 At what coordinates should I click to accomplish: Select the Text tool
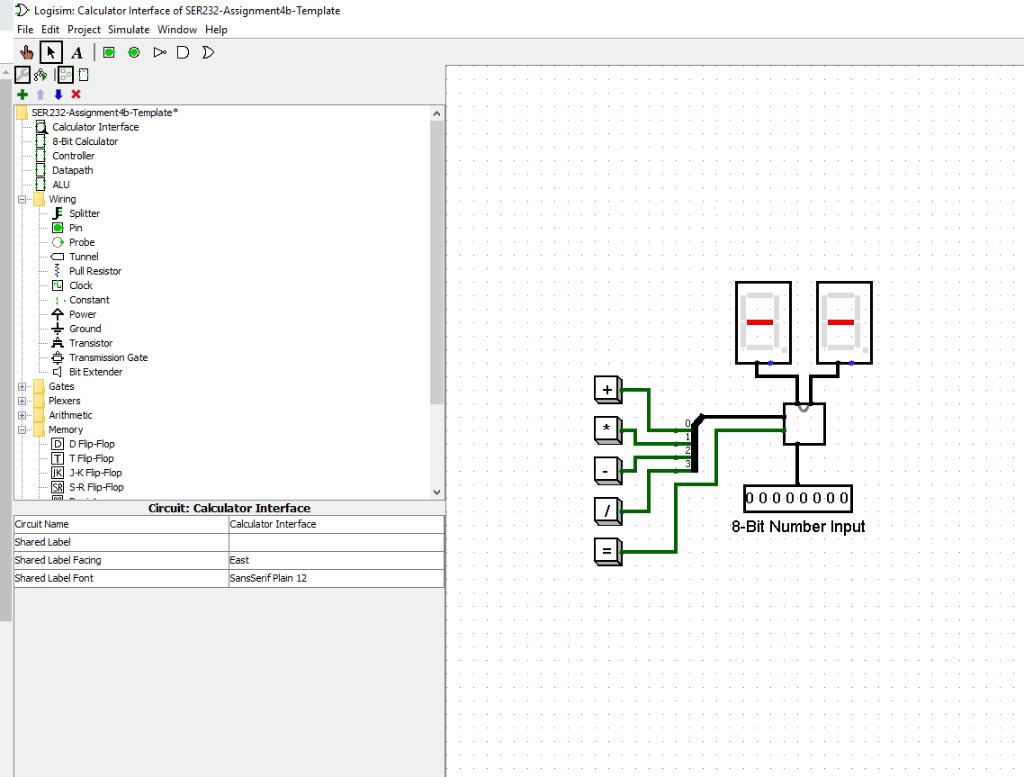(77, 52)
